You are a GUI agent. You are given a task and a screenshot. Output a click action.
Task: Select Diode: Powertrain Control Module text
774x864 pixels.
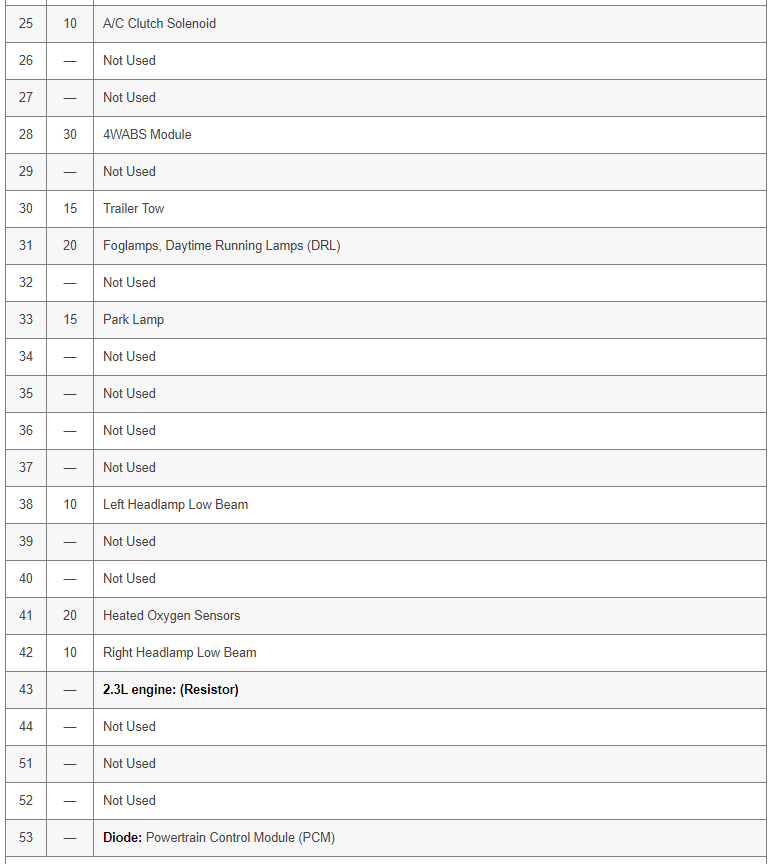tap(218, 838)
